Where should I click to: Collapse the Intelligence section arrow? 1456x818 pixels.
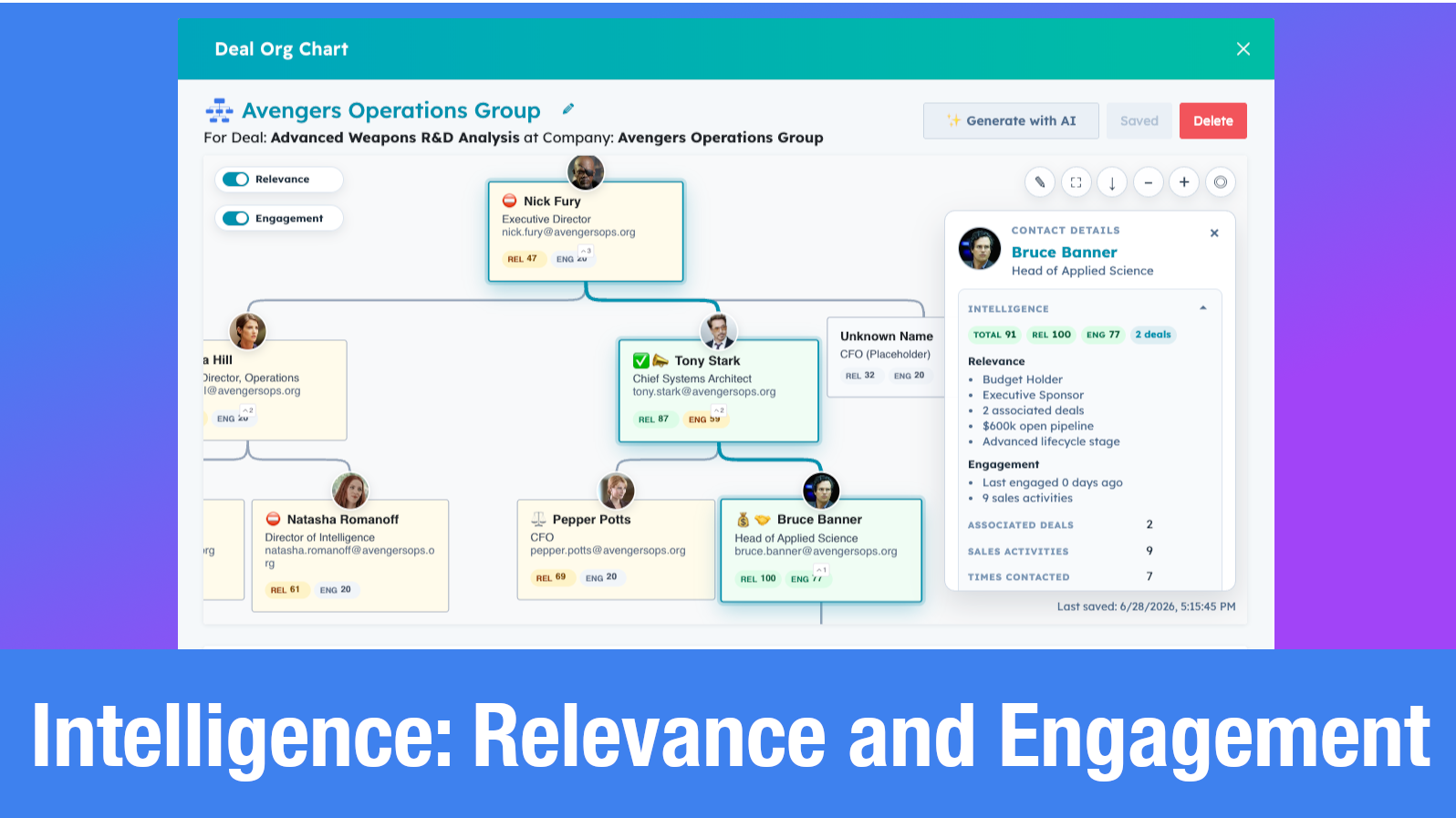[1203, 308]
